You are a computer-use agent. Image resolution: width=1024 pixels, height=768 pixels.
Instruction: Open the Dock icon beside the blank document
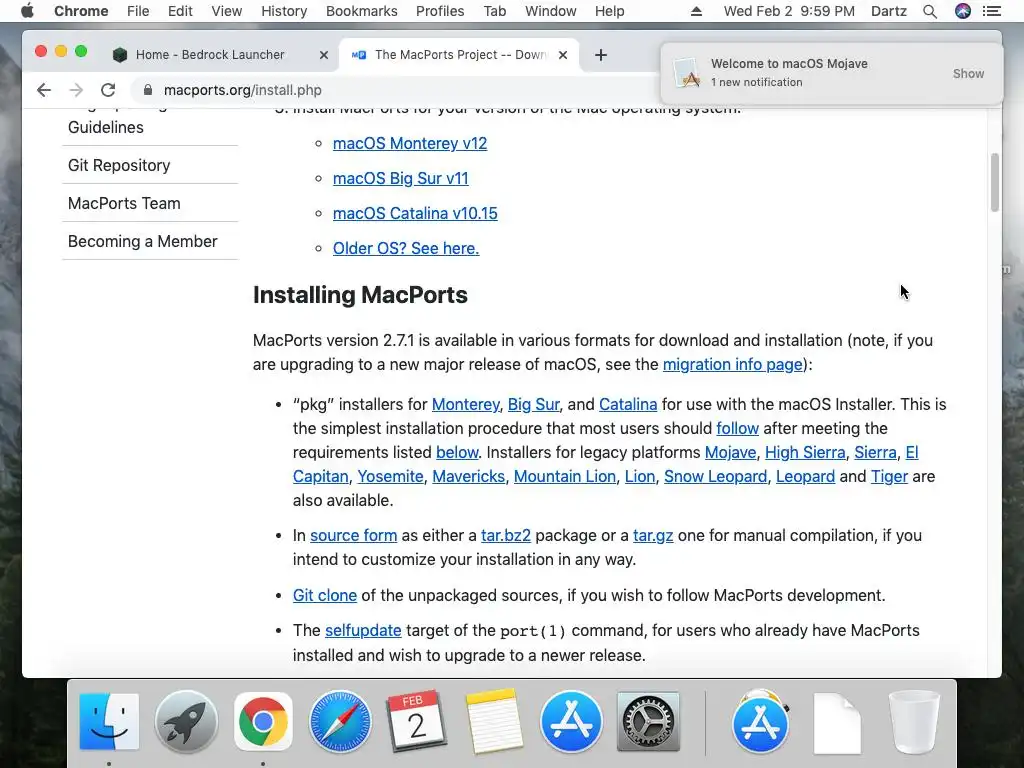tap(760, 722)
